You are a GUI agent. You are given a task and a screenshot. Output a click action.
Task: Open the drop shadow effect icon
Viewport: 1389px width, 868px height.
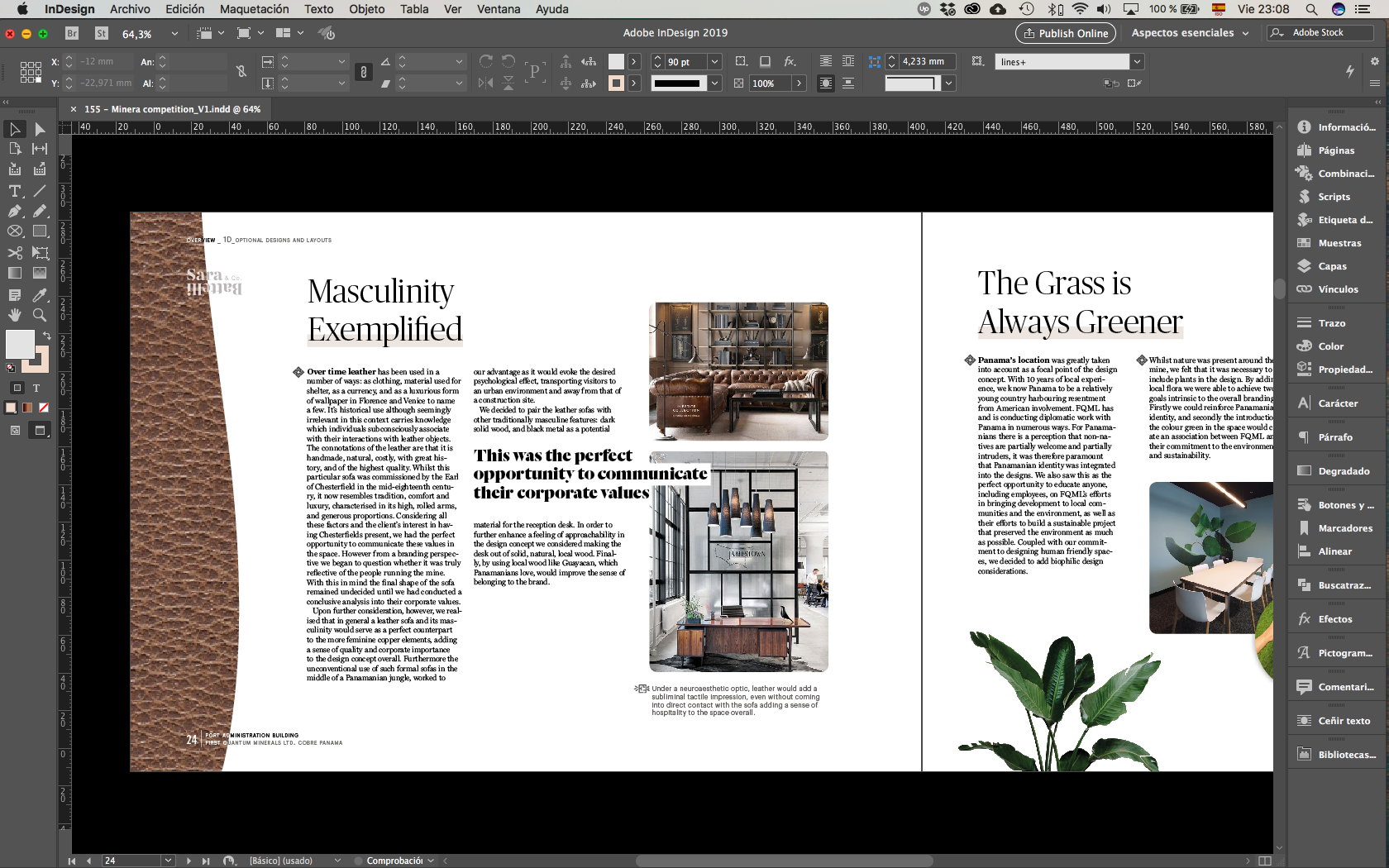(765, 61)
